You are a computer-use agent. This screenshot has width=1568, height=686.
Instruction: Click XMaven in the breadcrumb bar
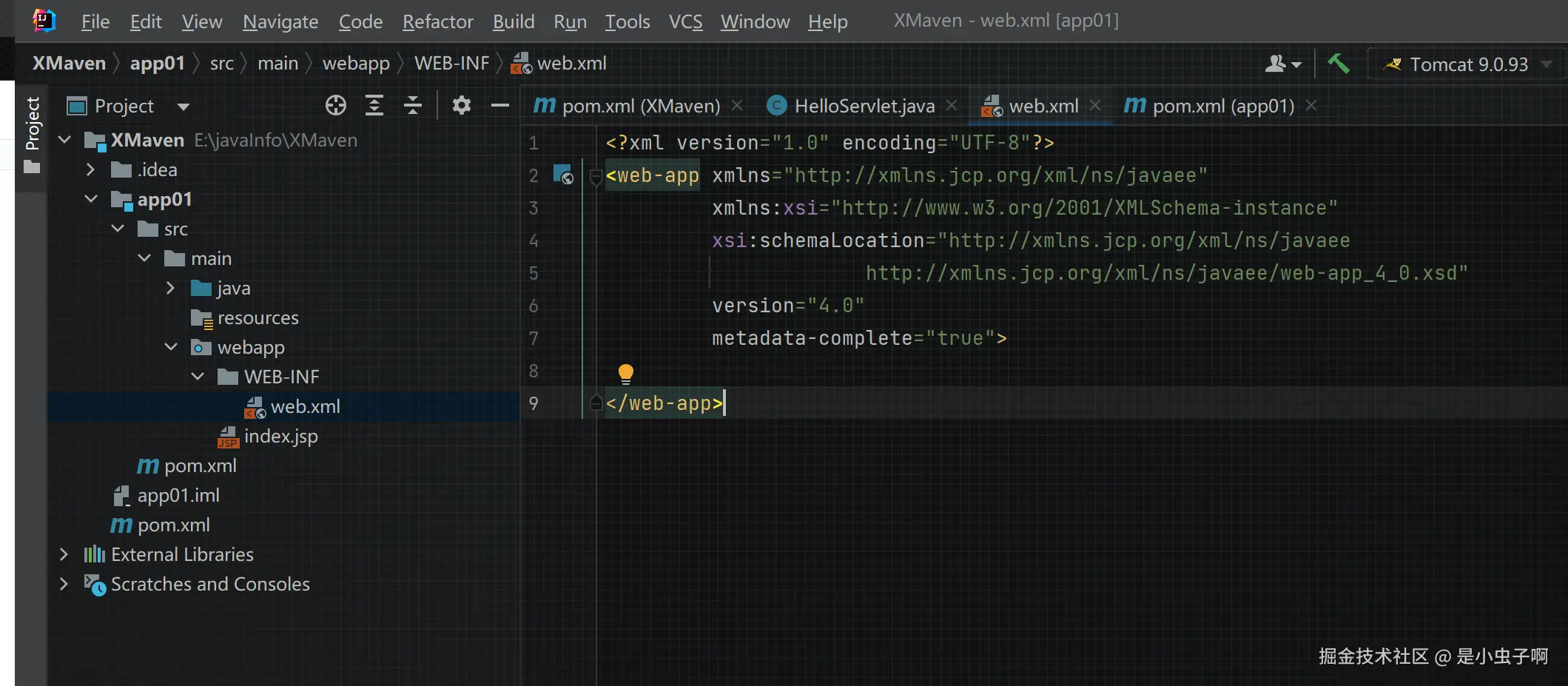(70, 64)
